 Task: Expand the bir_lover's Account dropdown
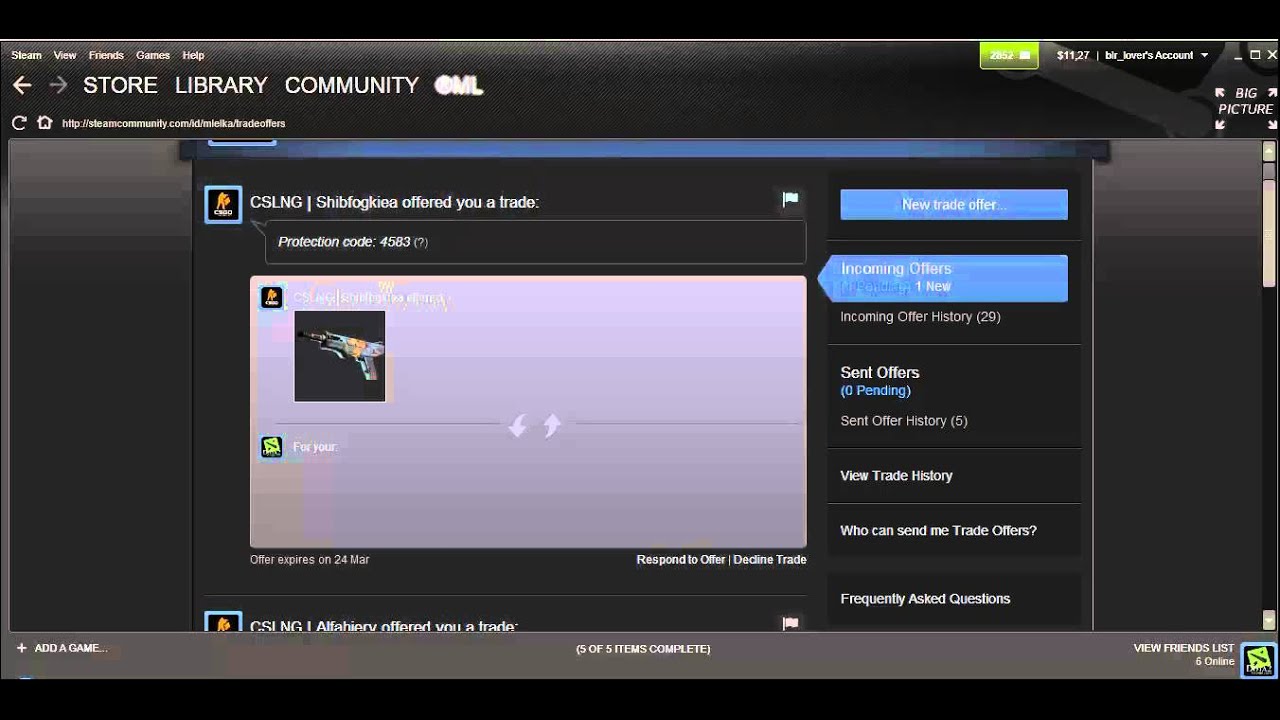[1157, 55]
